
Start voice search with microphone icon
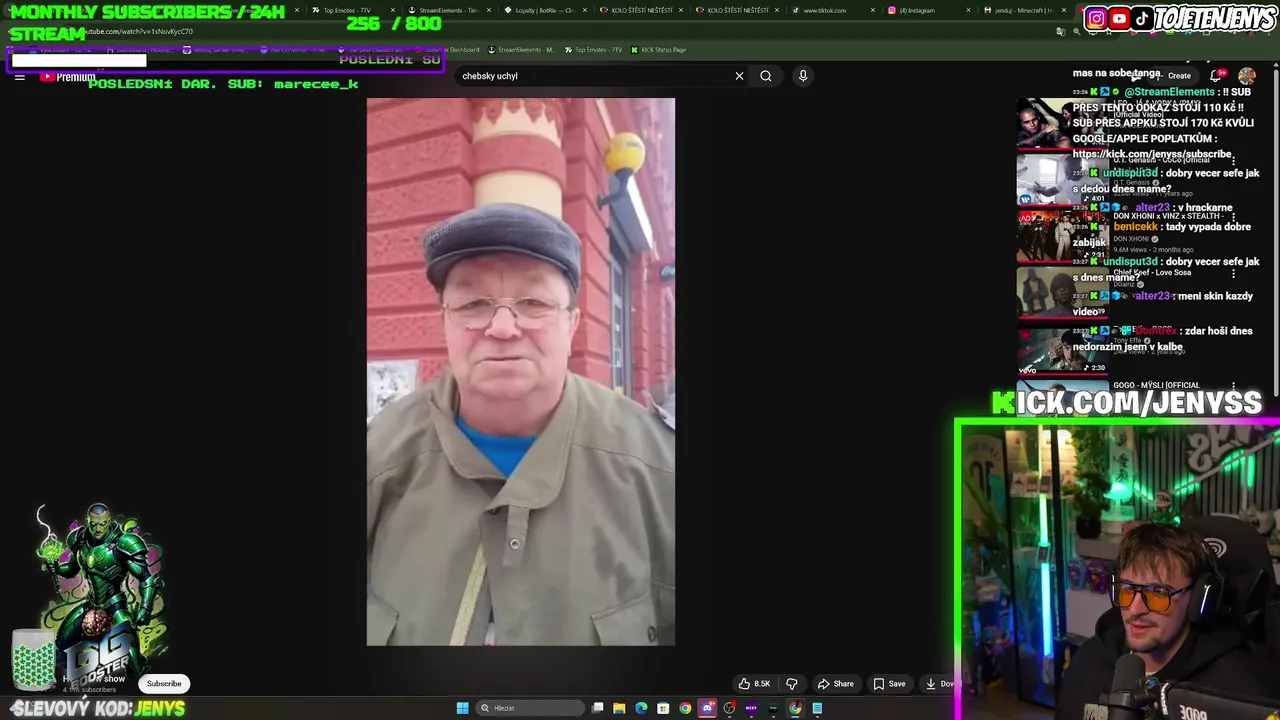tap(803, 76)
